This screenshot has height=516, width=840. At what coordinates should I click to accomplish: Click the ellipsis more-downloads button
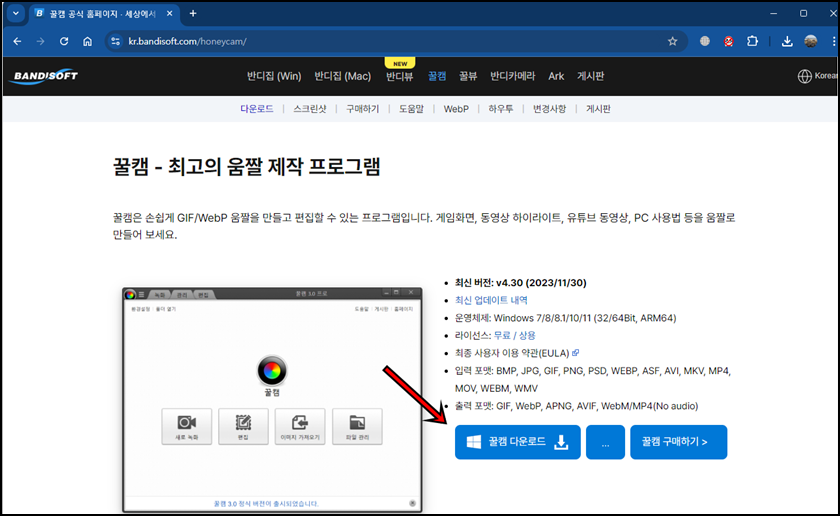(605, 442)
